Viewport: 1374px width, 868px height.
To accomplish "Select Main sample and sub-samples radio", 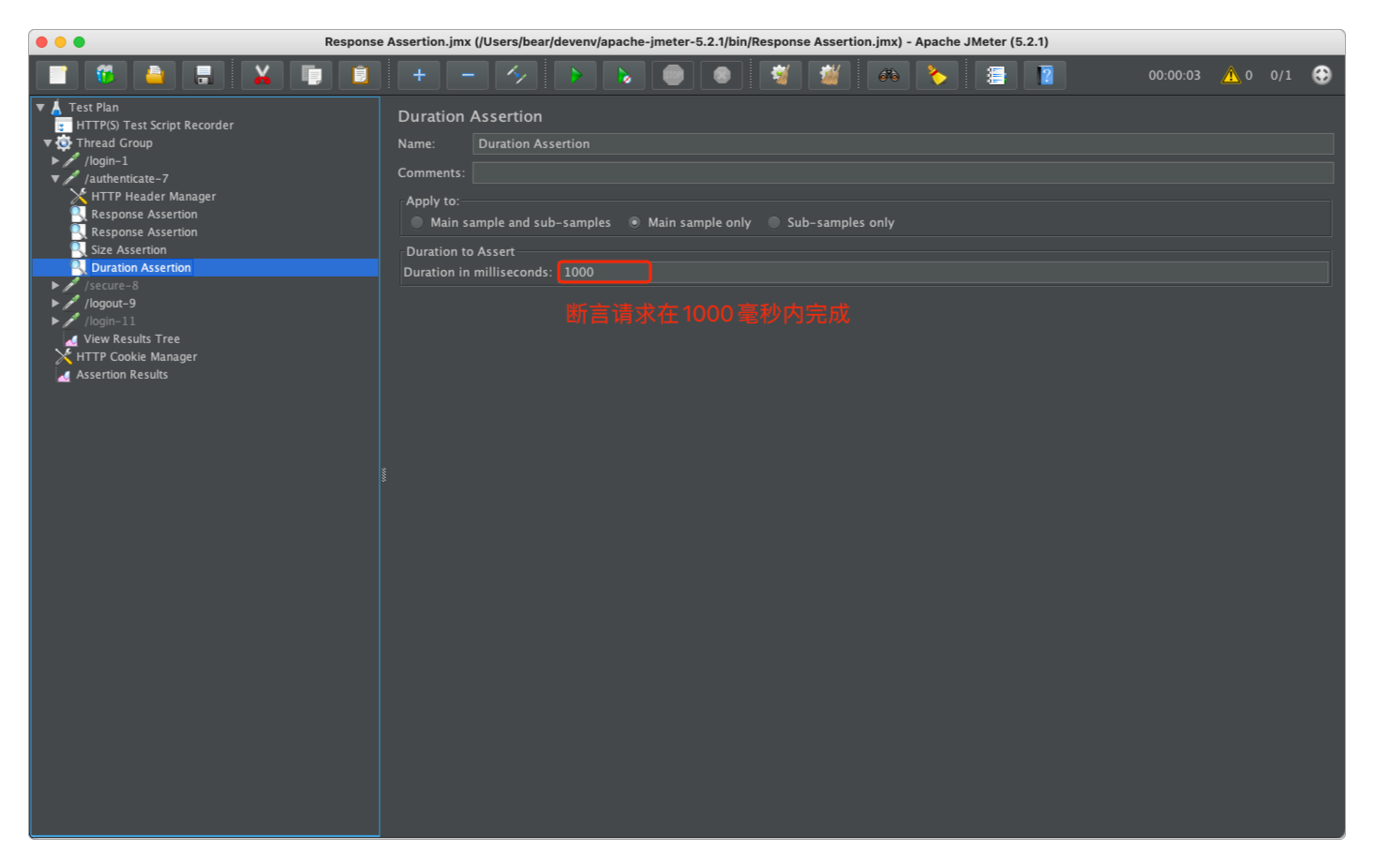I will pos(417,222).
